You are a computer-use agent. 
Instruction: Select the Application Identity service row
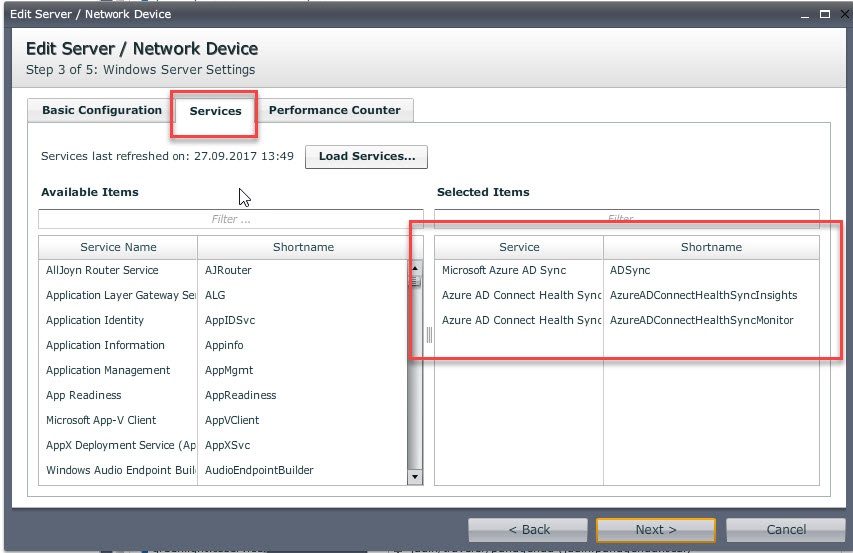95,320
